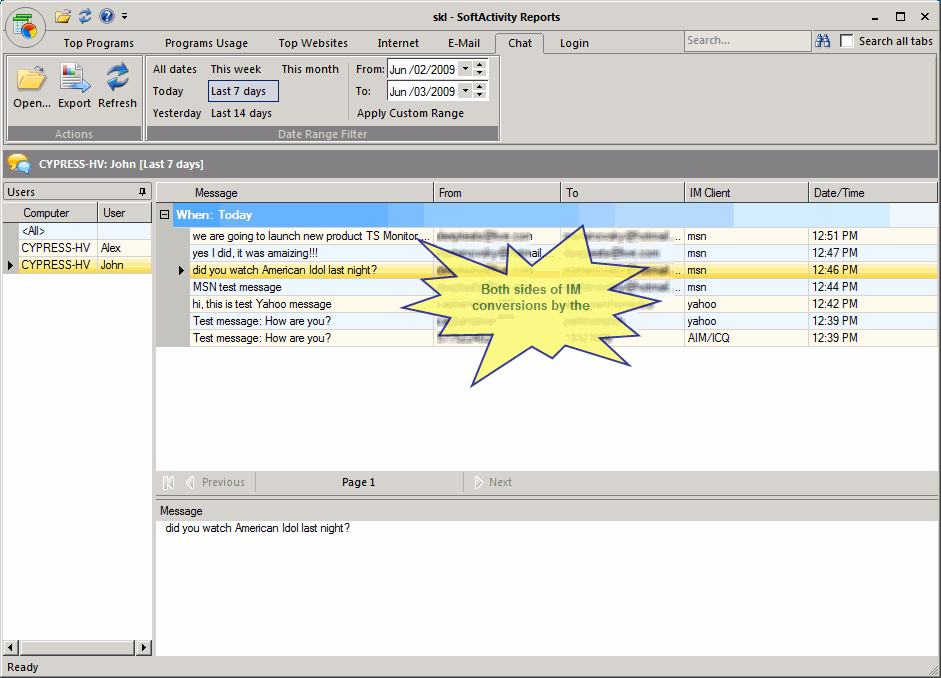
Task: Click Apply Custom Range
Action: click(x=410, y=113)
